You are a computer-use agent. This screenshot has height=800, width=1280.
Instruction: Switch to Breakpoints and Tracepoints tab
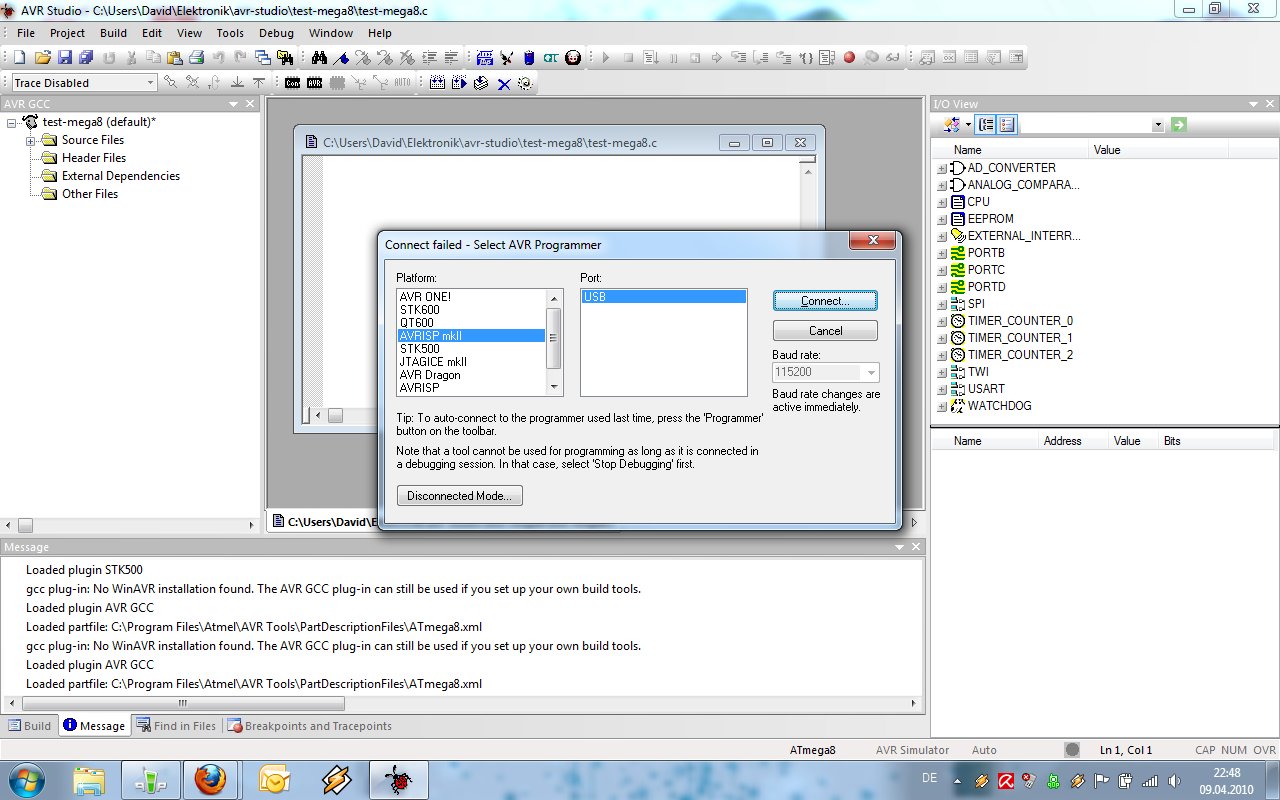point(309,726)
